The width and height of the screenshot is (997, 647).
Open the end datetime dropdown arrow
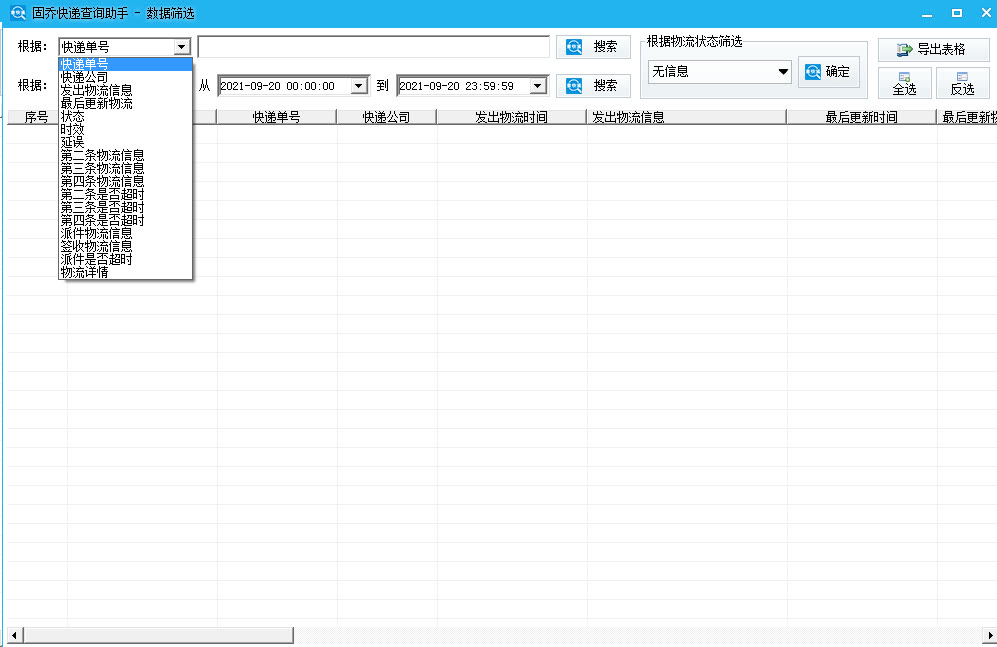(537, 86)
